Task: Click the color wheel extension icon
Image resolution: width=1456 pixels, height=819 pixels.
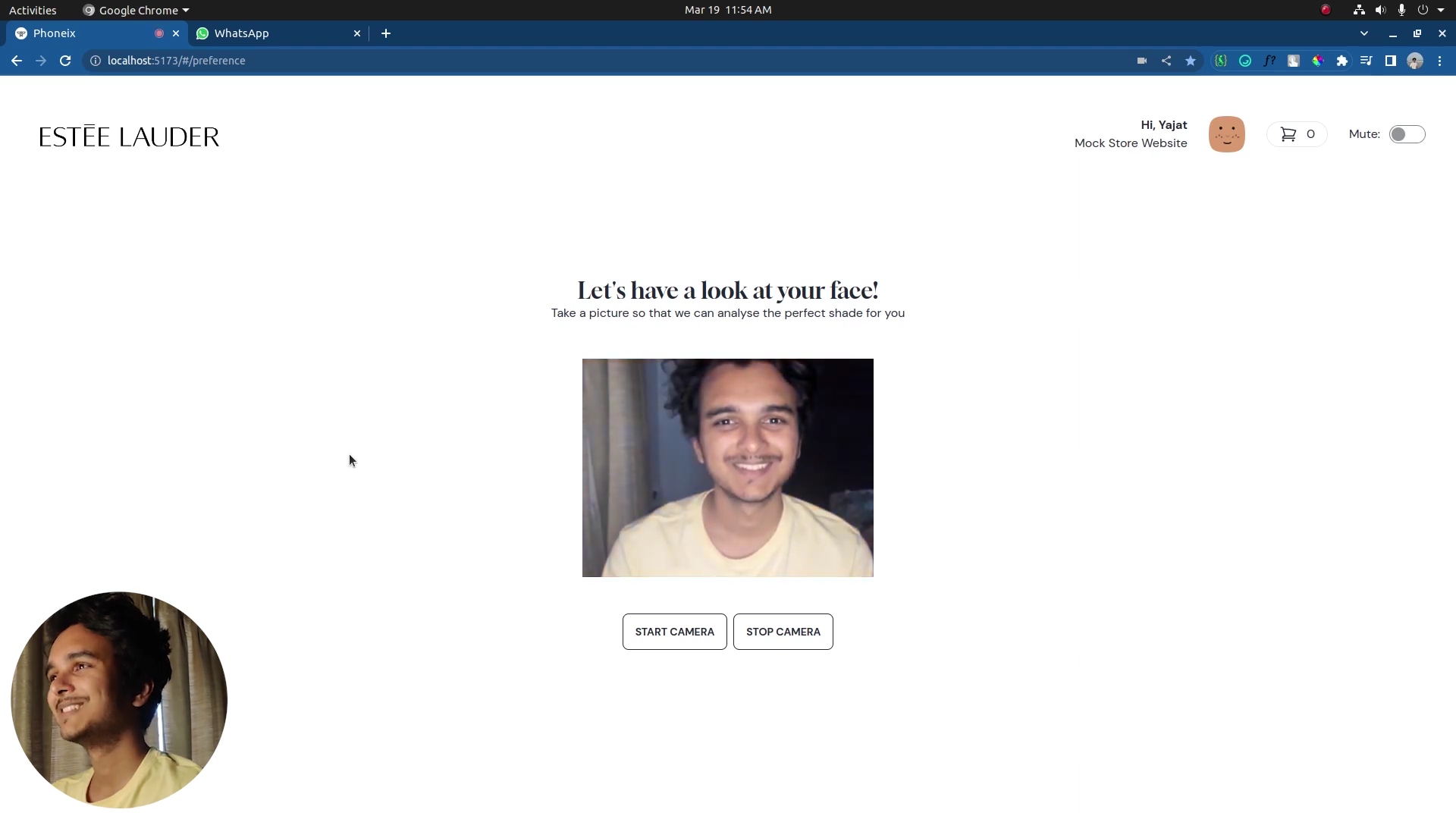Action: (1318, 61)
